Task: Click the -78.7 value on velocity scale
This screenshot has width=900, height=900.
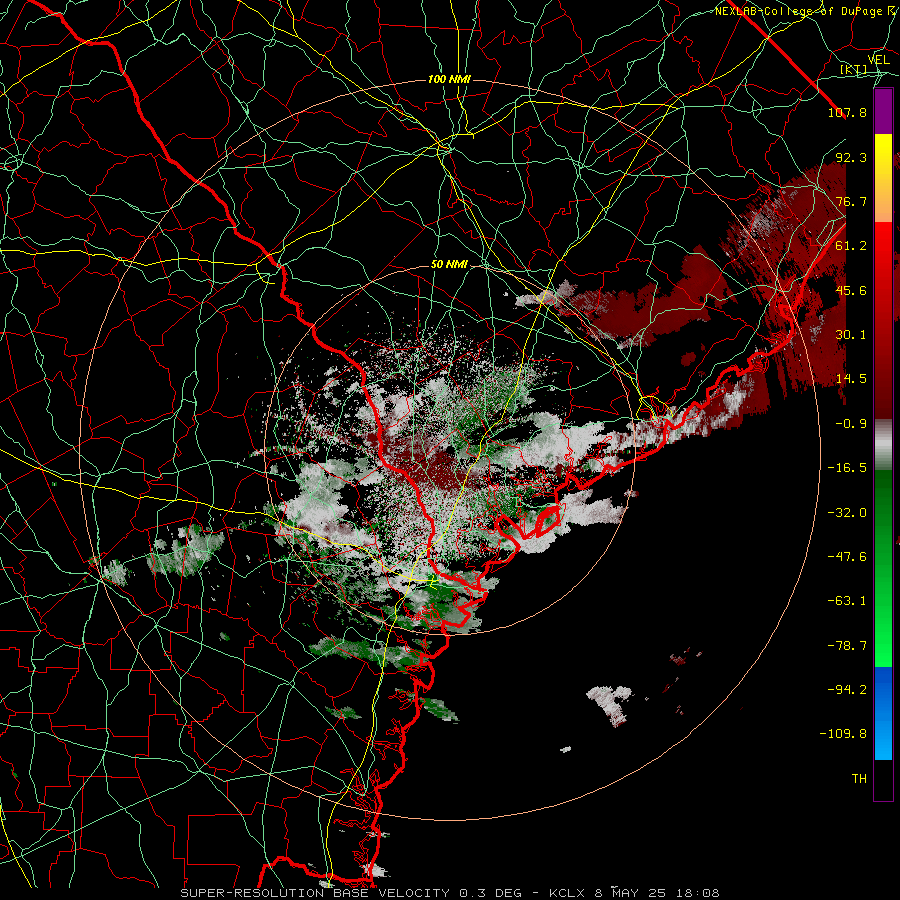Action: click(847, 646)
